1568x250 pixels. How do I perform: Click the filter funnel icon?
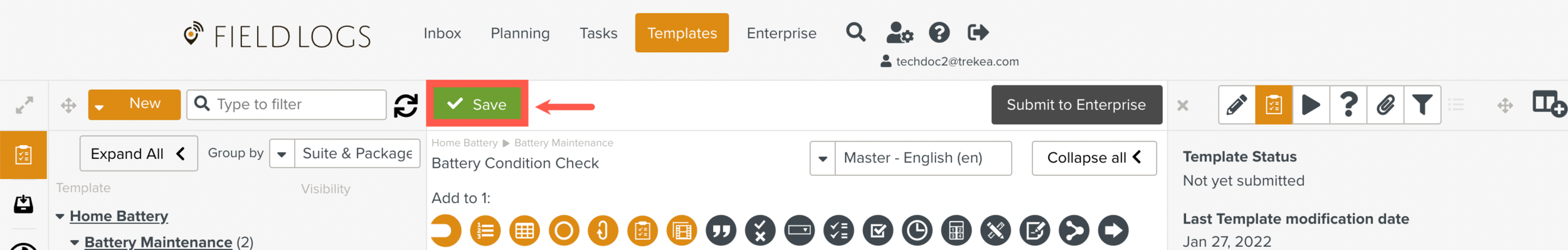1422,105
